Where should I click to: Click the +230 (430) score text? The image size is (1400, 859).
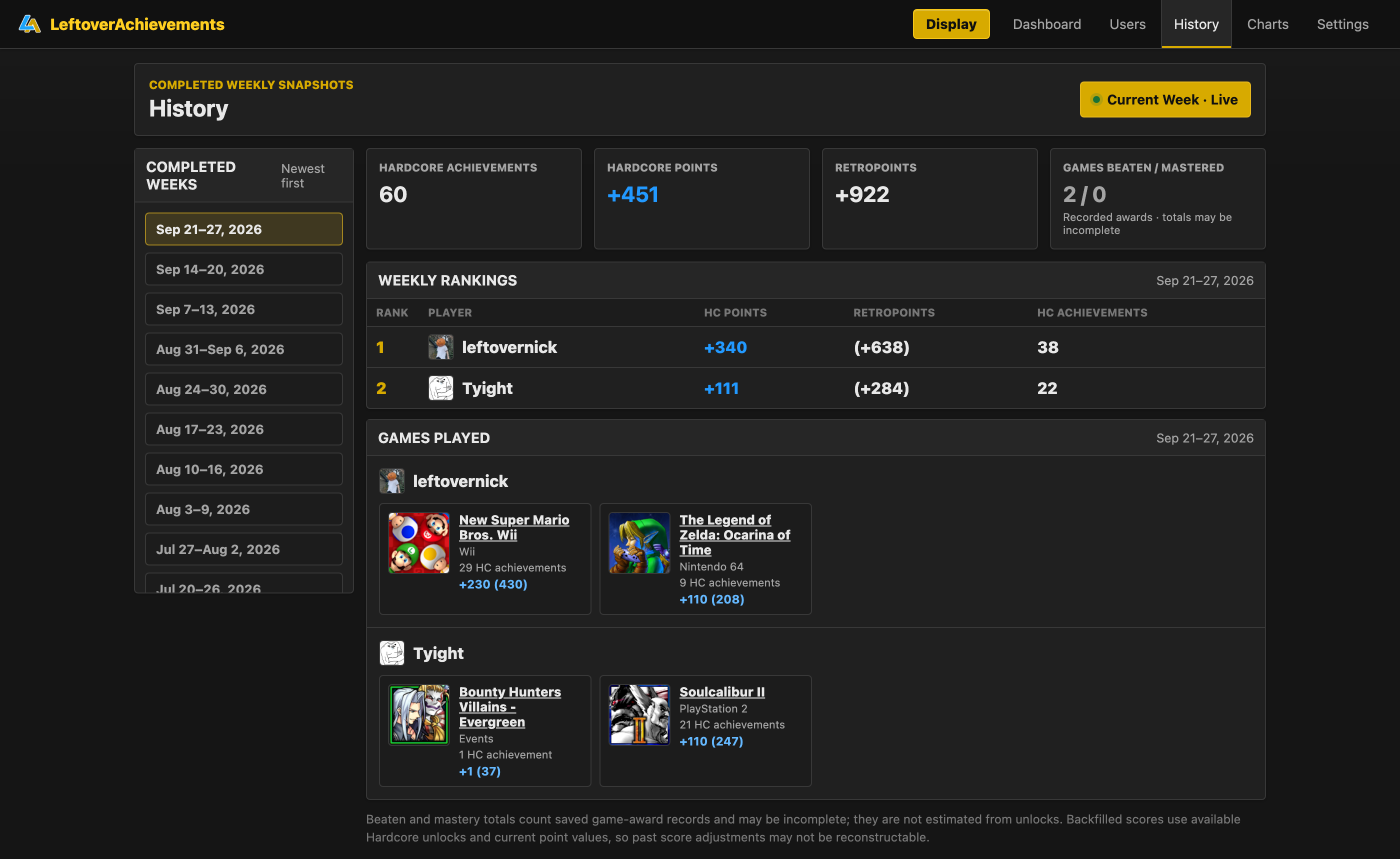click(493, 584)
